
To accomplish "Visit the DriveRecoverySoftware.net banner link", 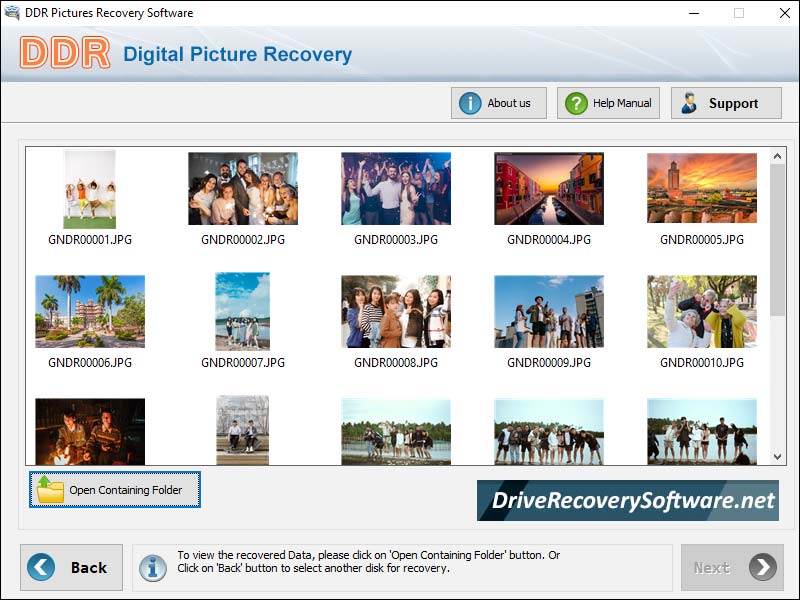I will pyautogui.click(x=628, y=501).
